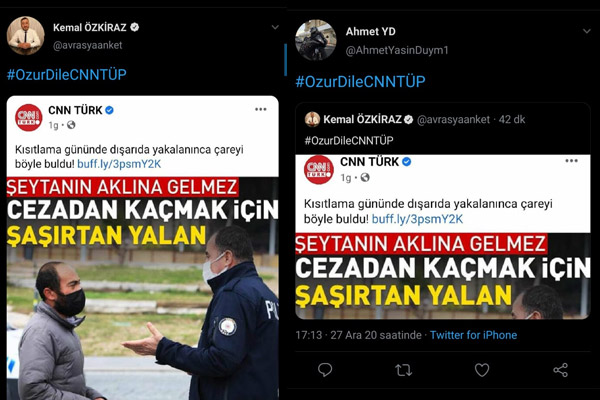Click the Twitter for iPhone source link

pos(473,335)
